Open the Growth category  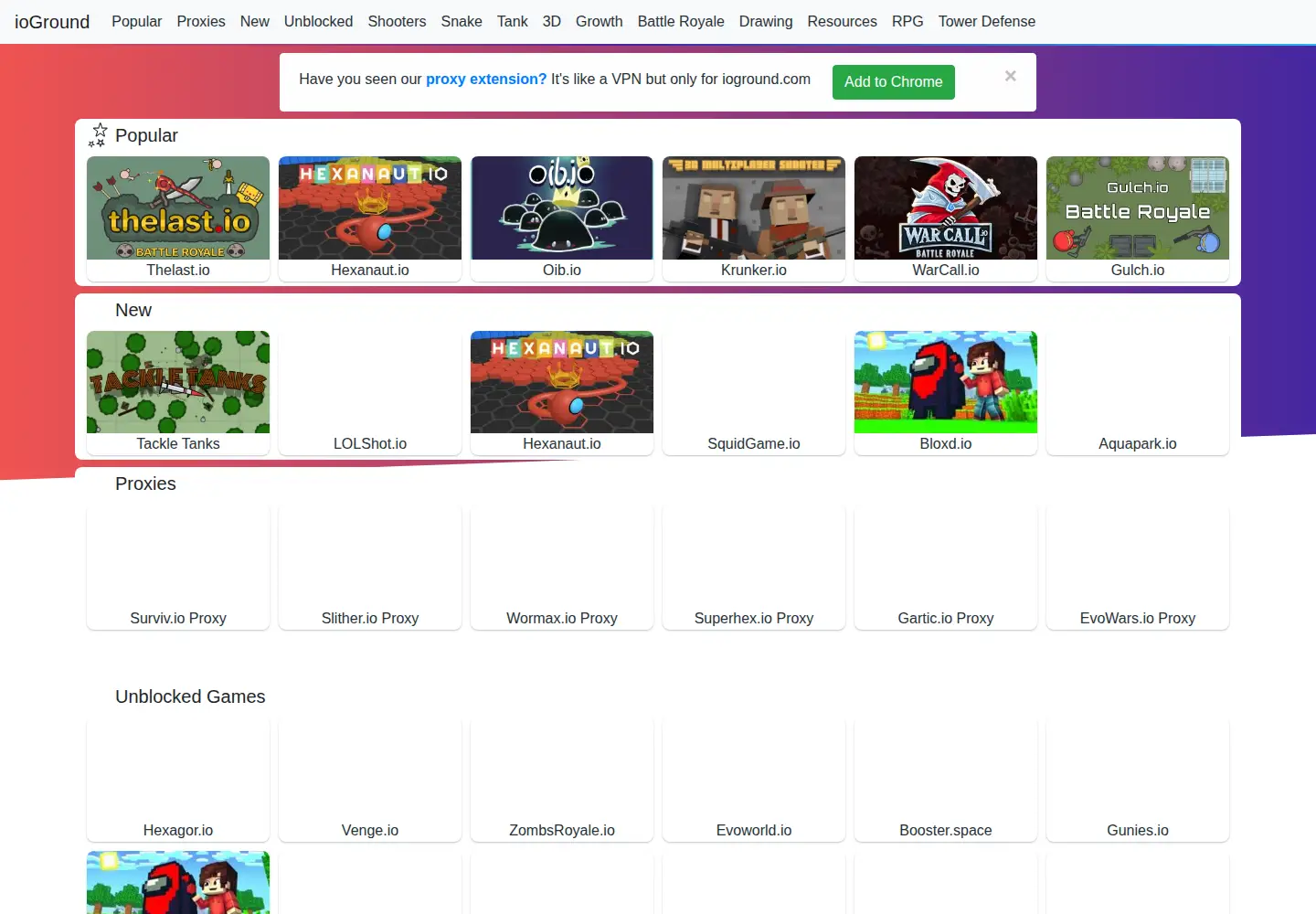pos(599,21)
